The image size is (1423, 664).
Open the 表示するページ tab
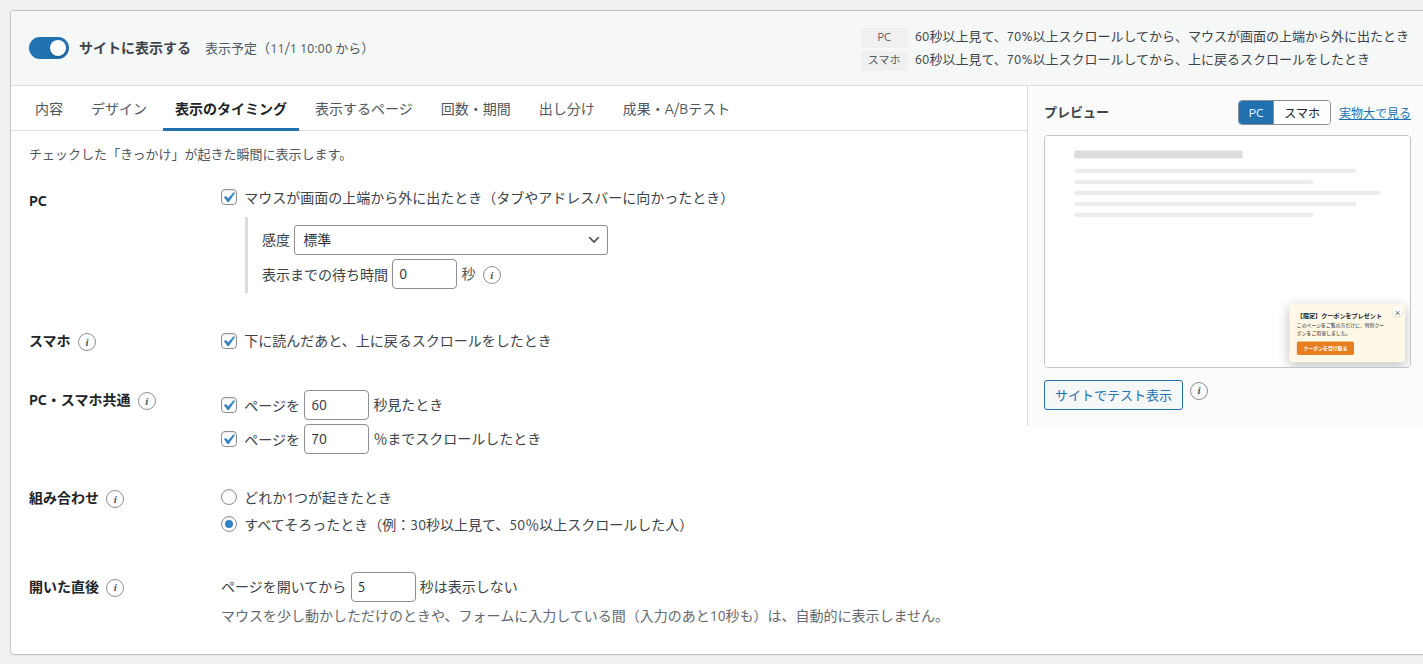point(364,109)
